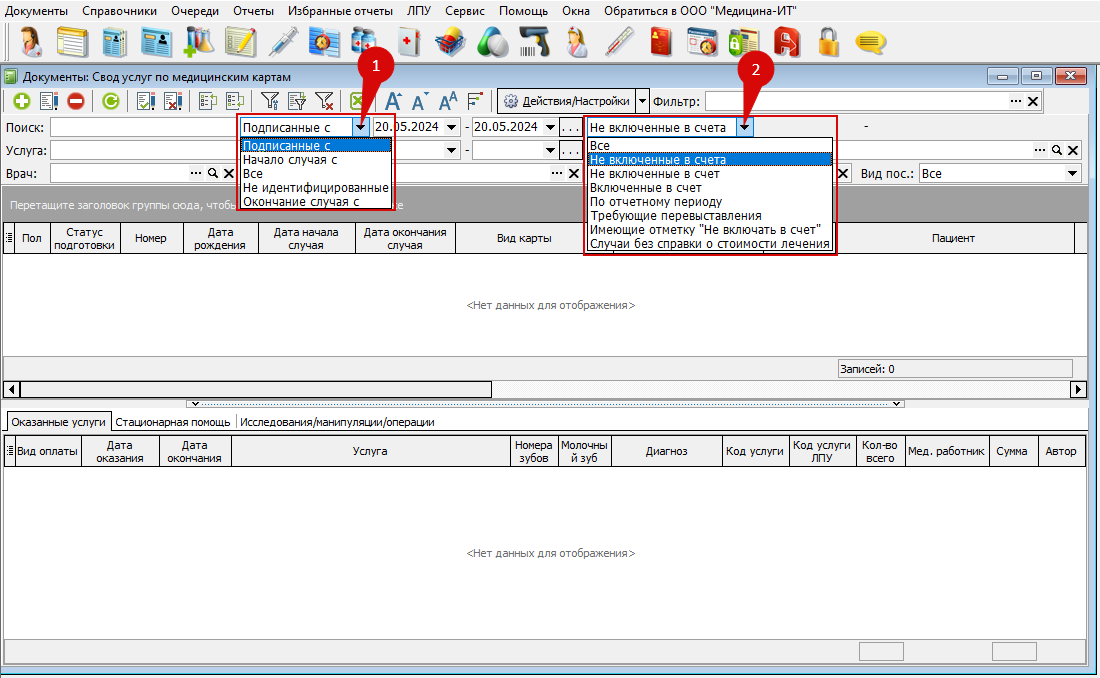Click ellipsis button in the Фильтр field
1100x678 pixels.
(1016, 102)
